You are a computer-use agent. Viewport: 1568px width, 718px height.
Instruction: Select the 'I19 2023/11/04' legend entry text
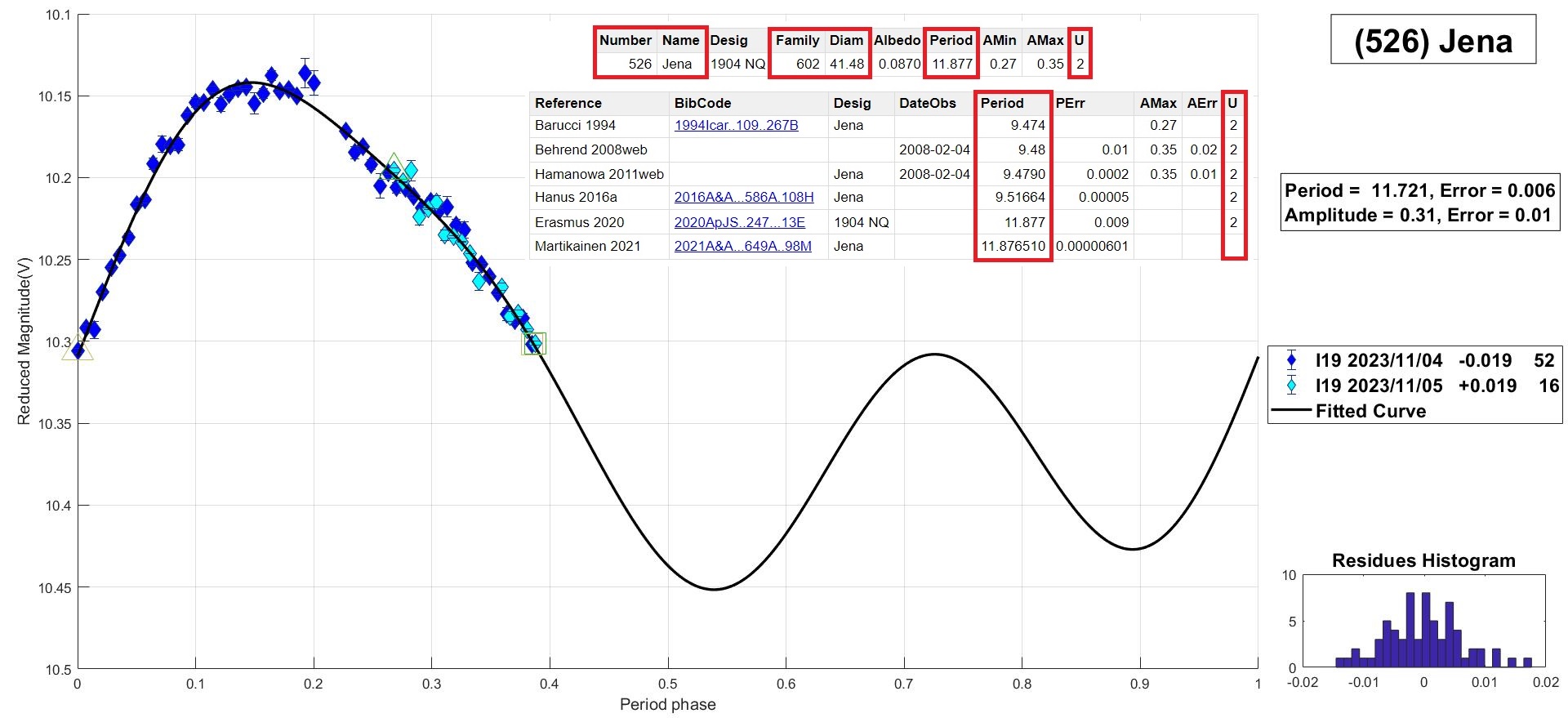(x=1379, y=360)
